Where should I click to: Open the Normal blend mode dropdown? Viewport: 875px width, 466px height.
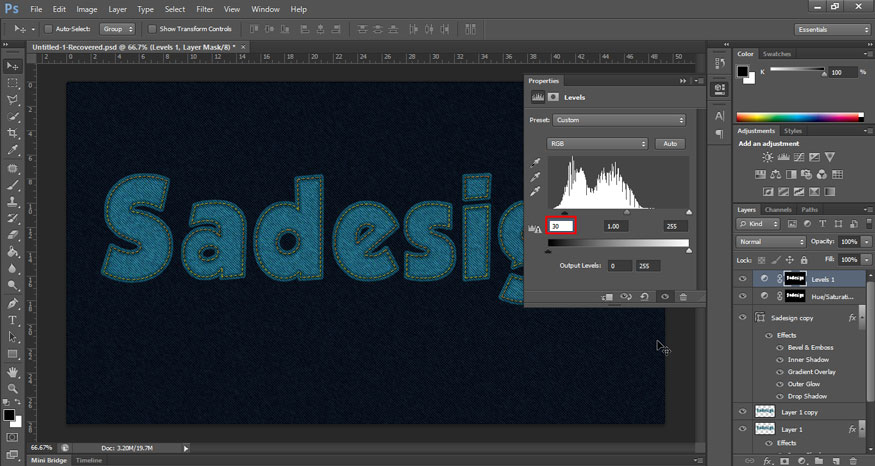tap(771, 242)
